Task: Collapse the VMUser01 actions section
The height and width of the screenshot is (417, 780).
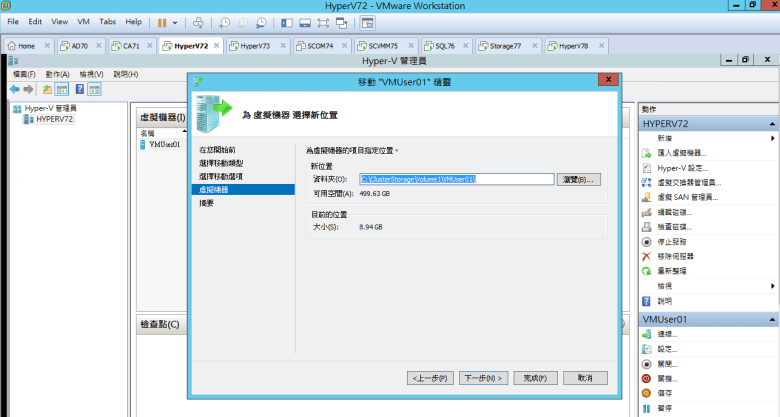Action: pos(772,319)
